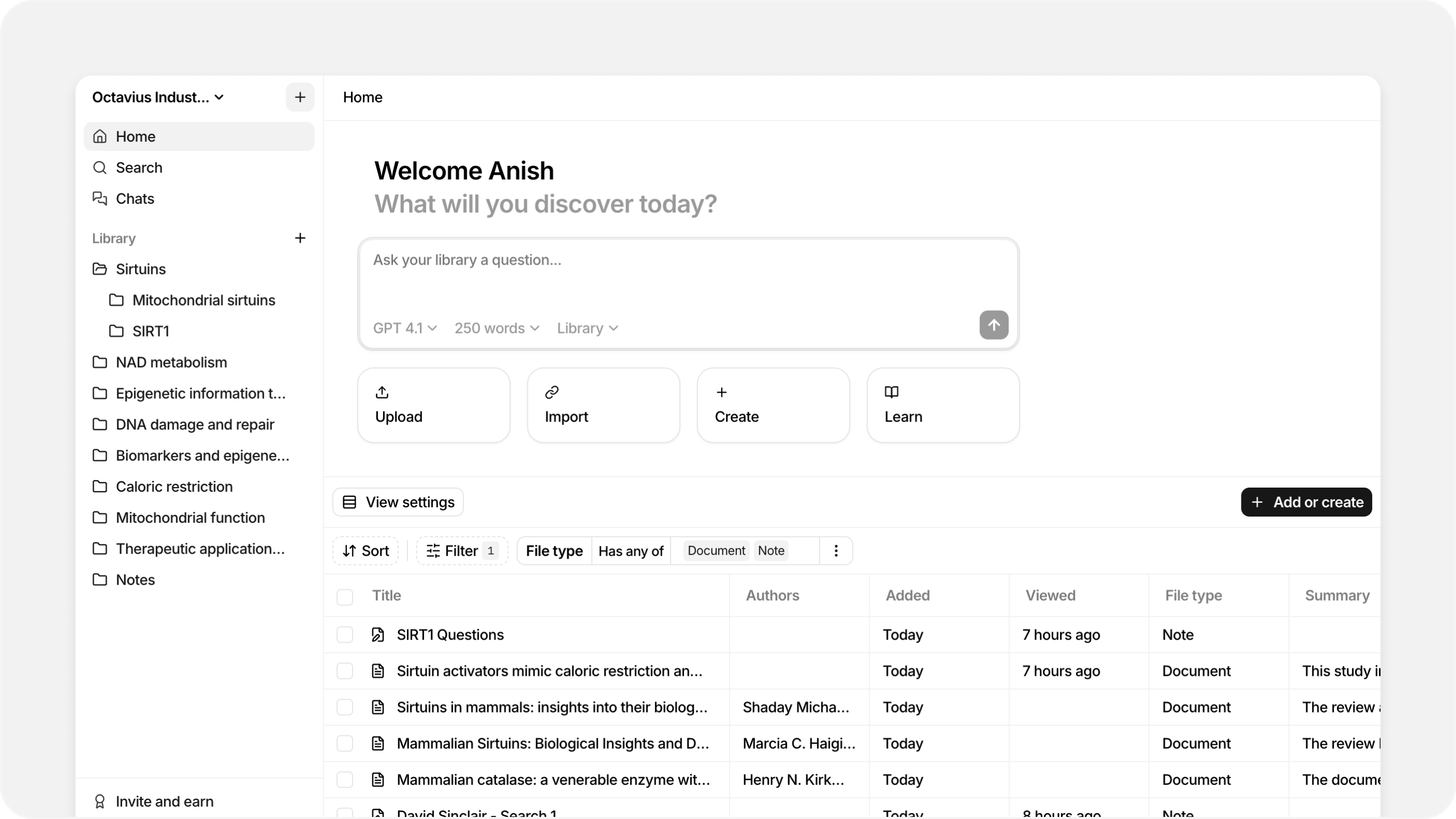1456x819 pixels.
Task: Open the Caloric restriction folder
Action: click(199, 487)
